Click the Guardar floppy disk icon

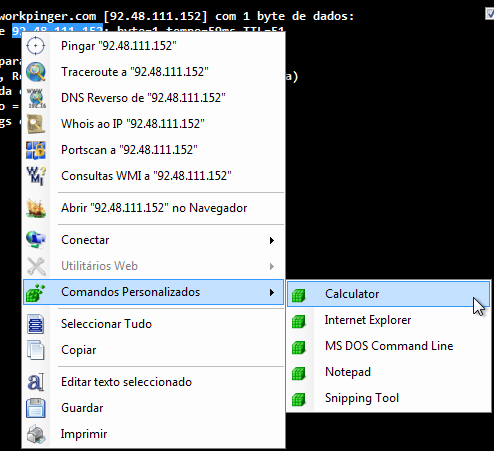point(36,408)
